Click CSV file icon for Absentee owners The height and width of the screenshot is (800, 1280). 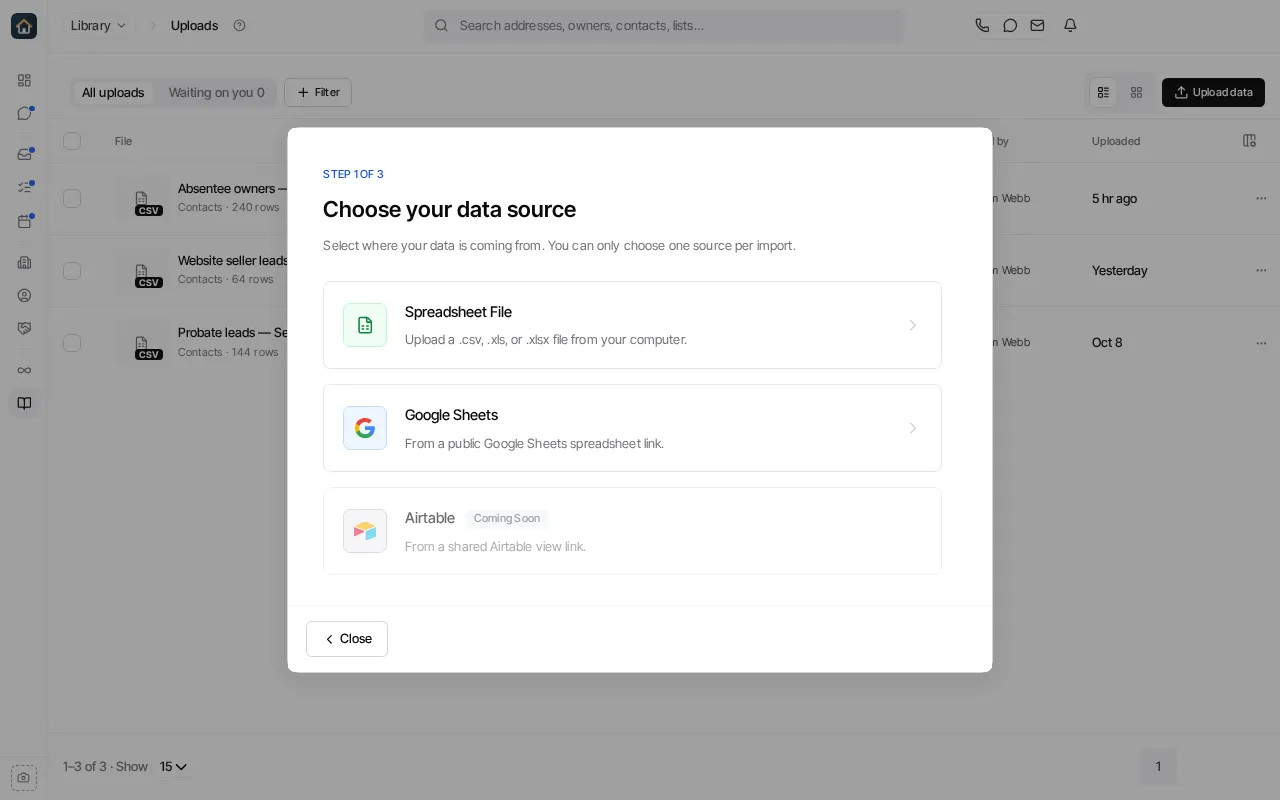(x=142, y=199)
